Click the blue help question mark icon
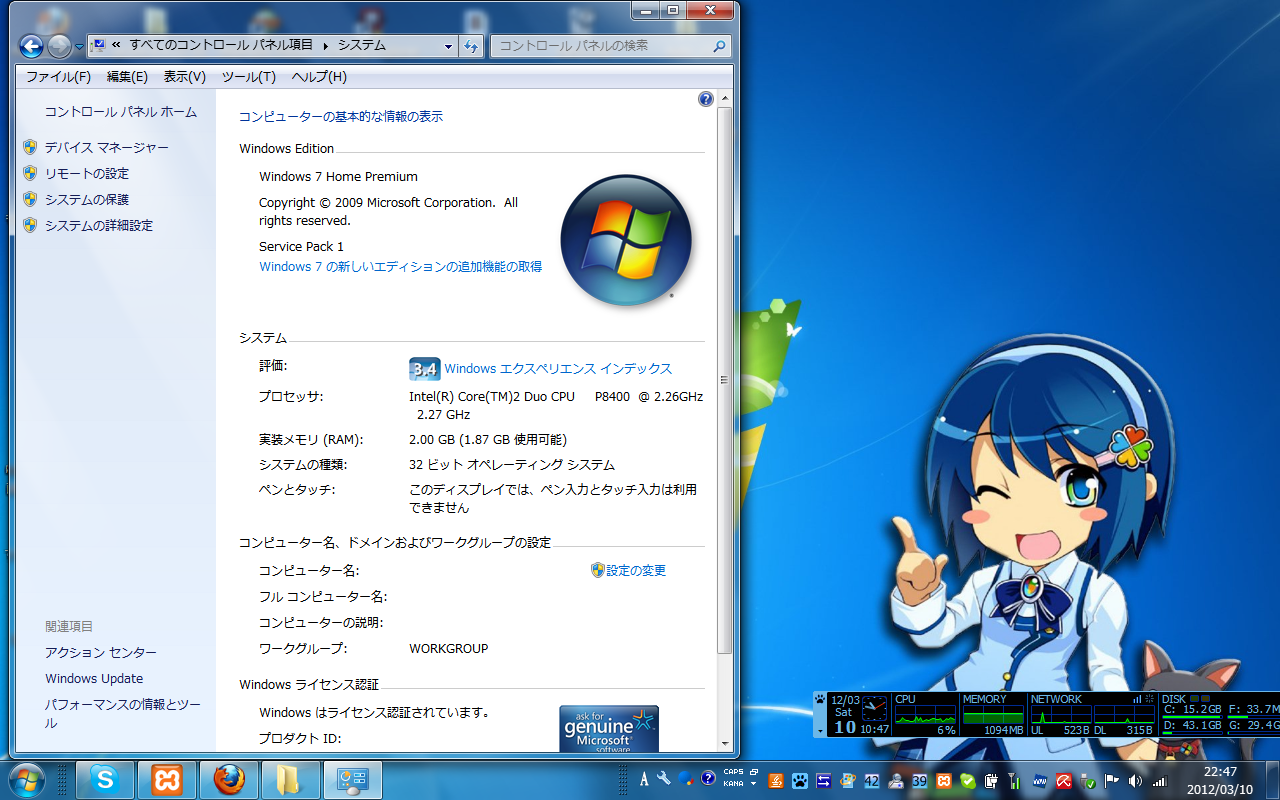 [x=706, y=99]
